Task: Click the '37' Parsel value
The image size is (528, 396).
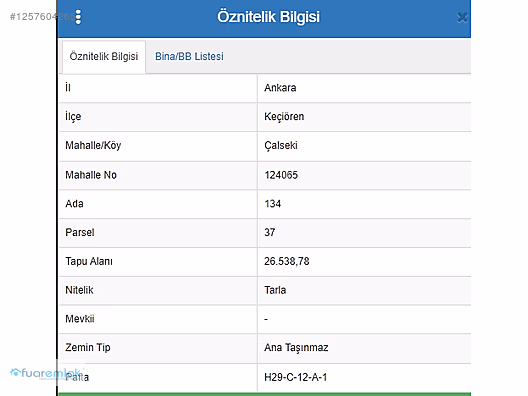Action: (270, 232)
